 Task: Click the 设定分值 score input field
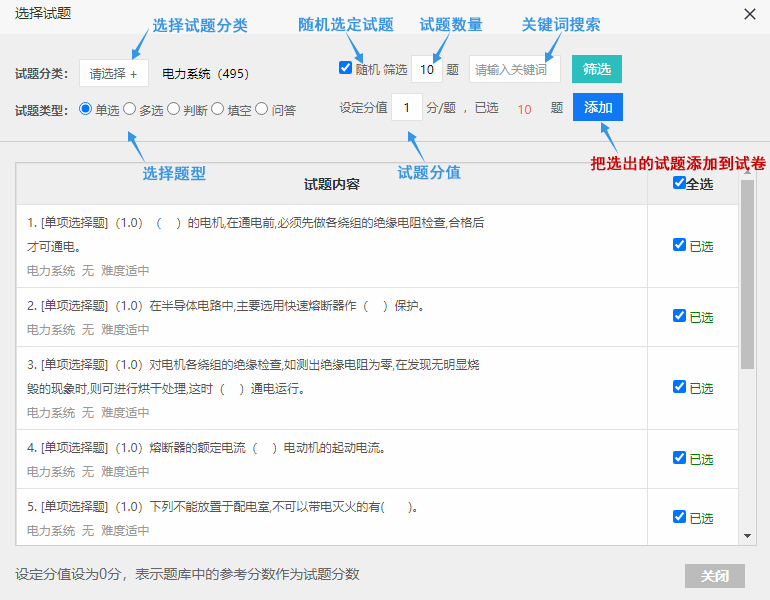pos(407,107)
